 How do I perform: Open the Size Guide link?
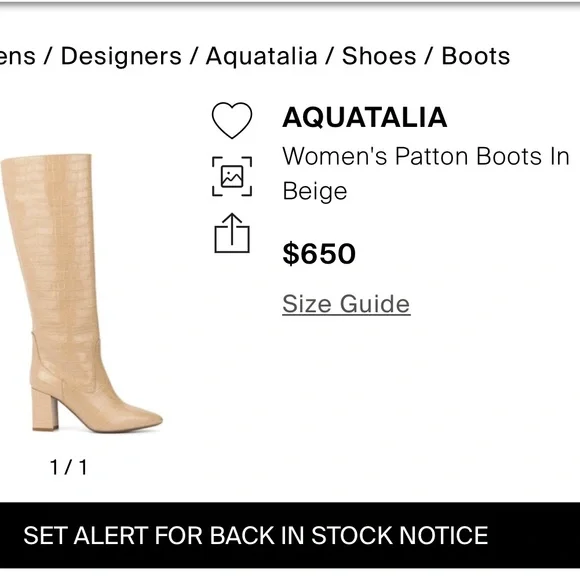pyautogui.click(x=346, y=304)
